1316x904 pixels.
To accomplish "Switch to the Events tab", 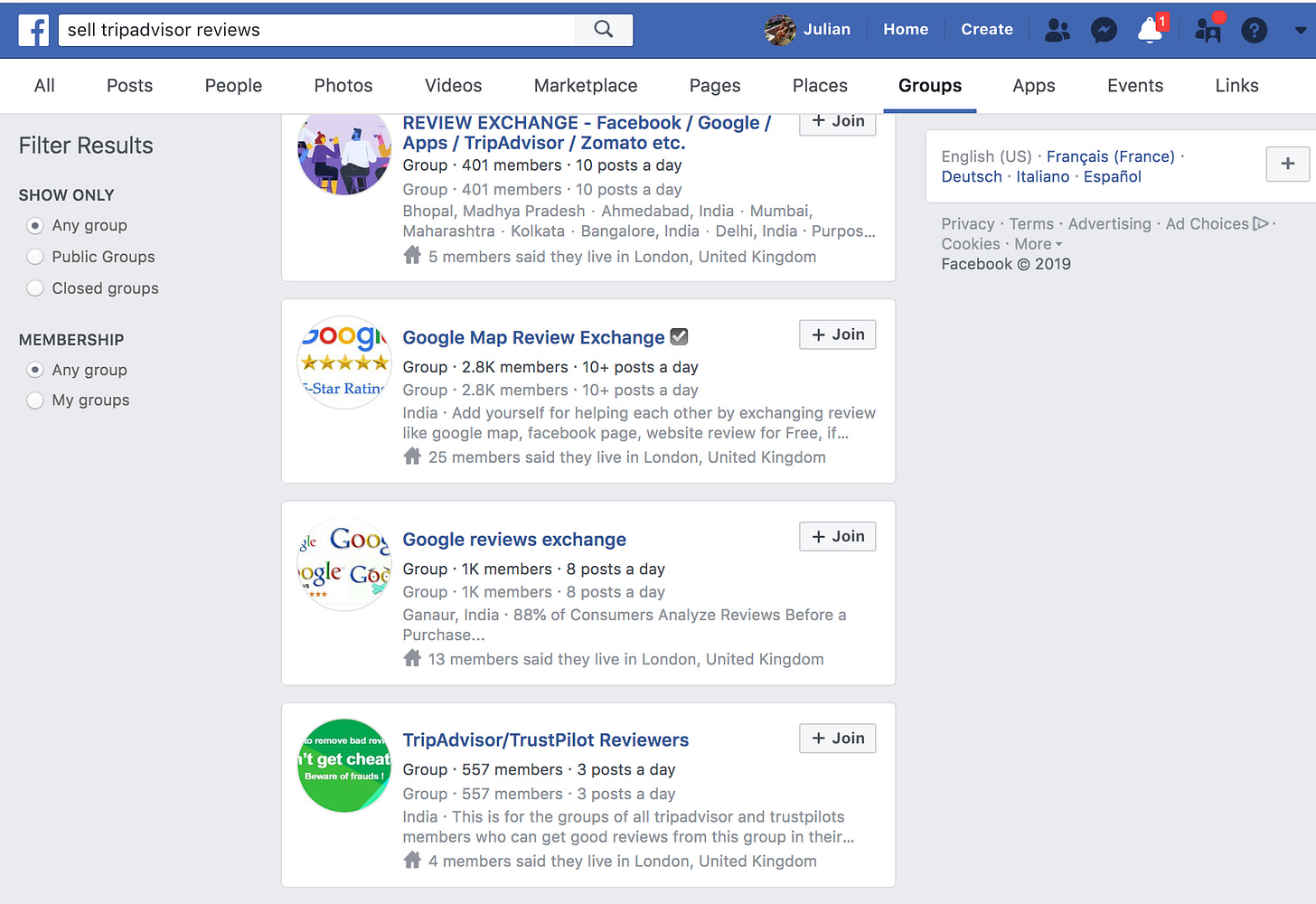I will pyautogui.click(x=1135, y=86).
